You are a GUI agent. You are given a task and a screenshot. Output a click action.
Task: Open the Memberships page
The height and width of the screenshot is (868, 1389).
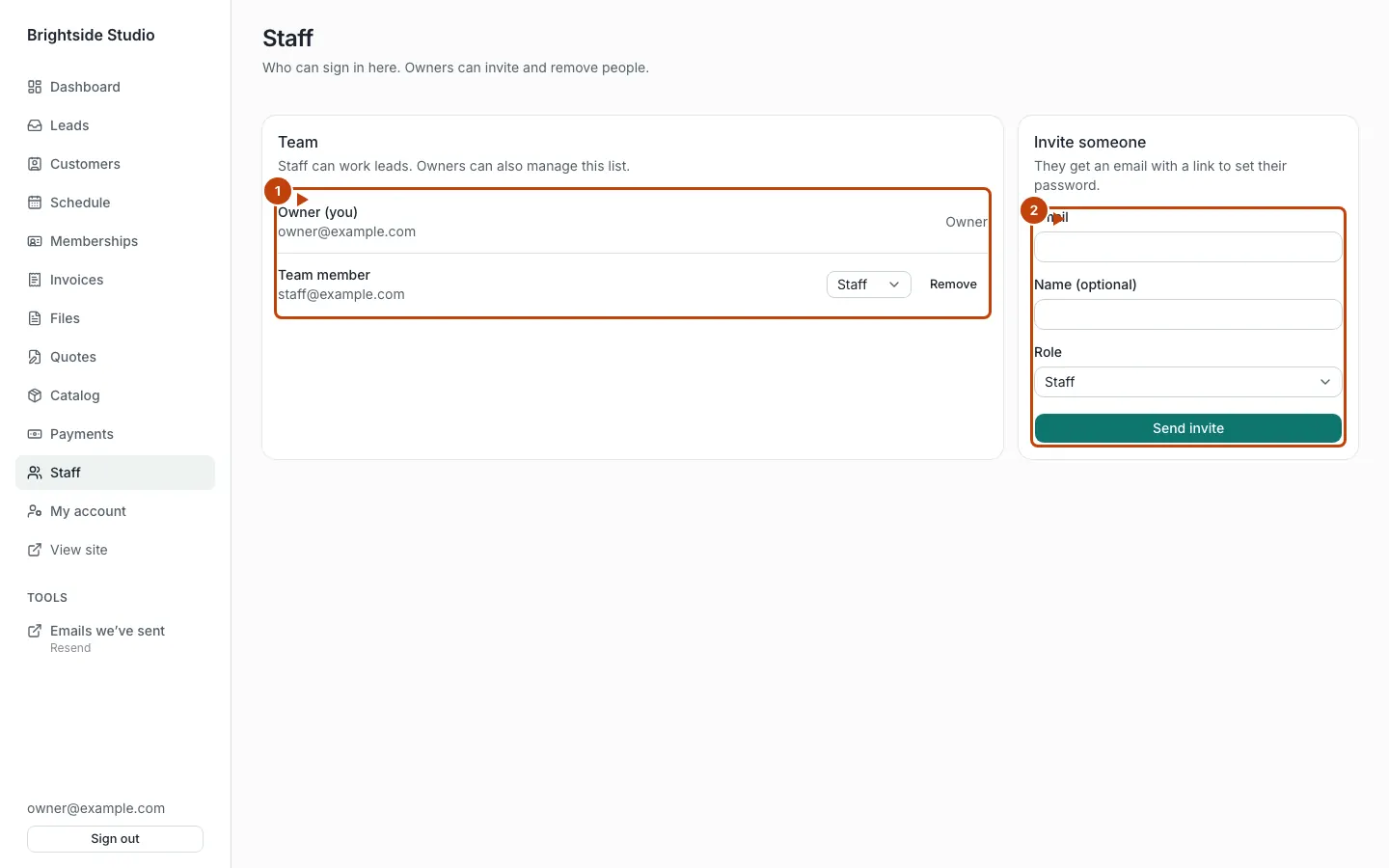click(x=115, y=241)
